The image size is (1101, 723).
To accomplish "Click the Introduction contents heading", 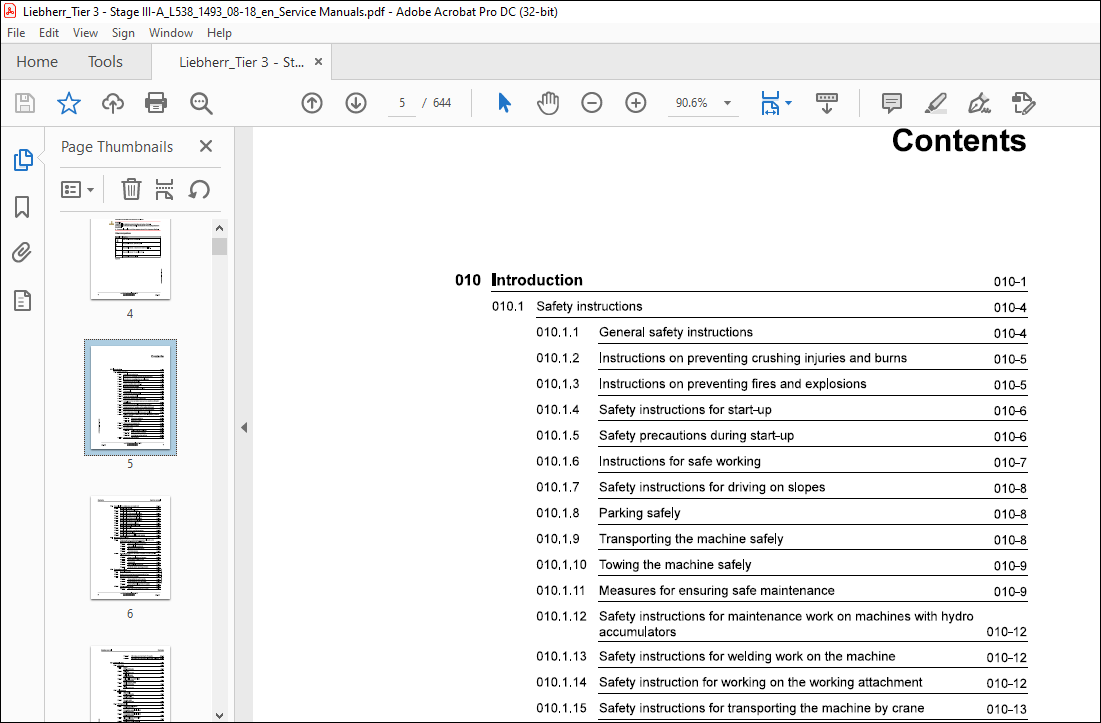I will coord(538,280).
